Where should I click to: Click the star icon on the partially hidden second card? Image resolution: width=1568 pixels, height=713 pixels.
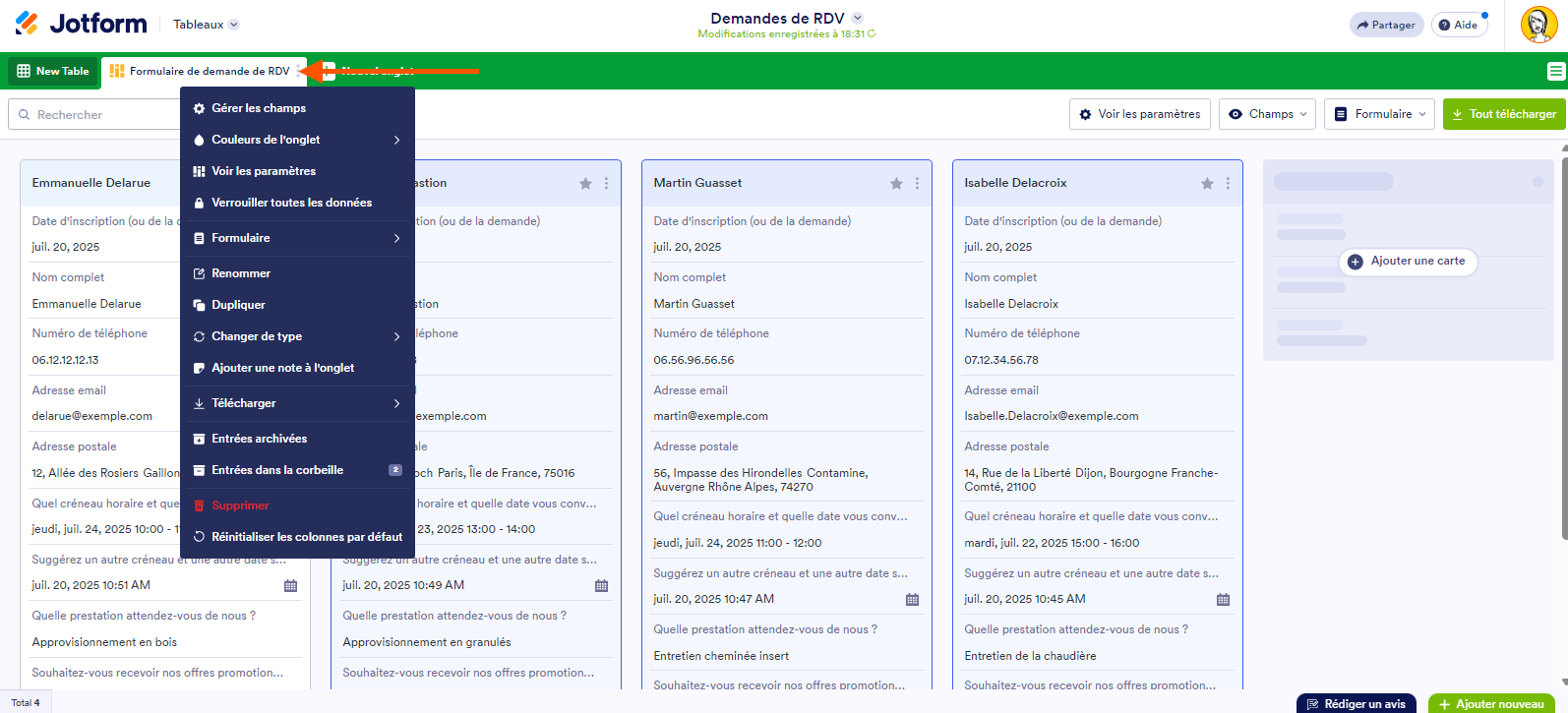click(x=585, y=184)
